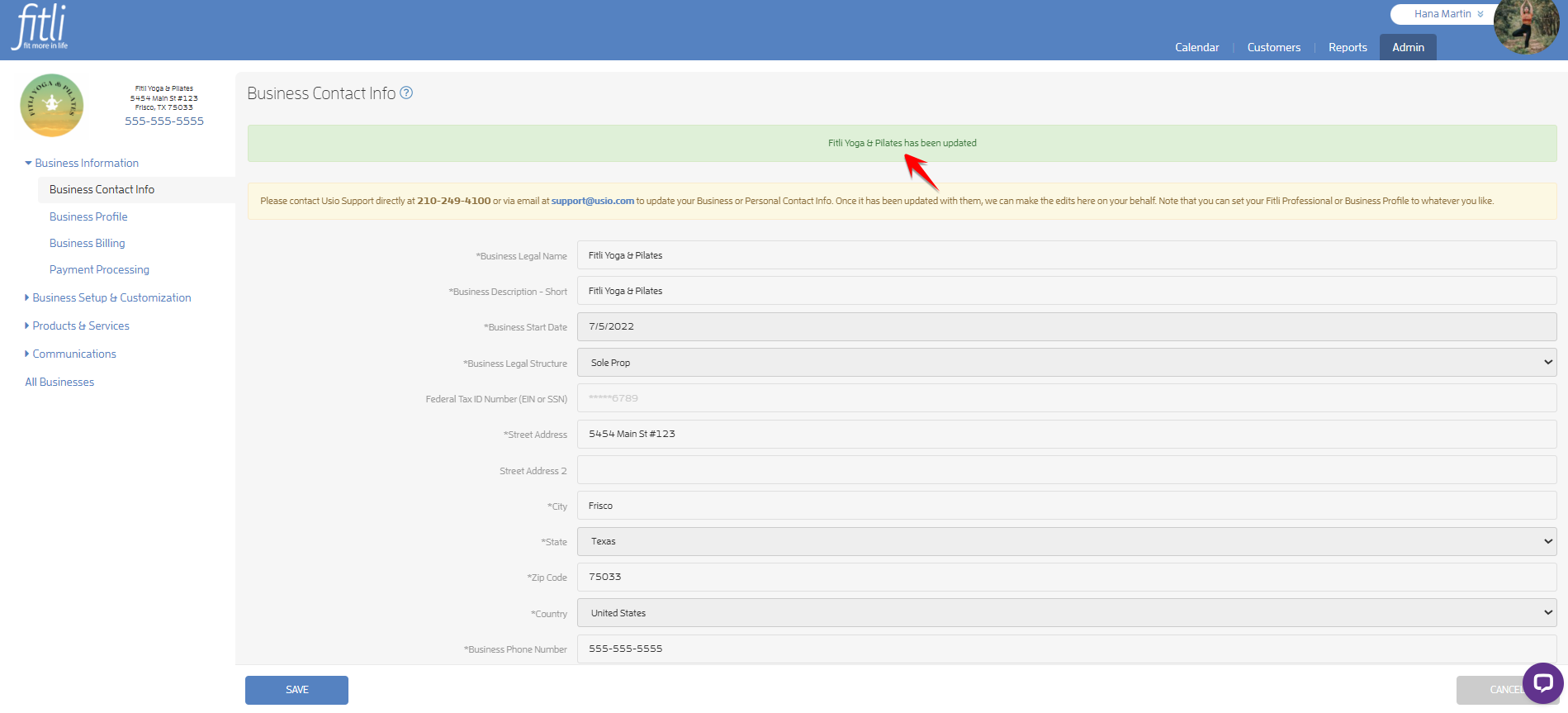Screen dimensions: 1568x713
Task: Click the Fitli Yoga & Pilates round logo
Action: [x=52, y=105]
